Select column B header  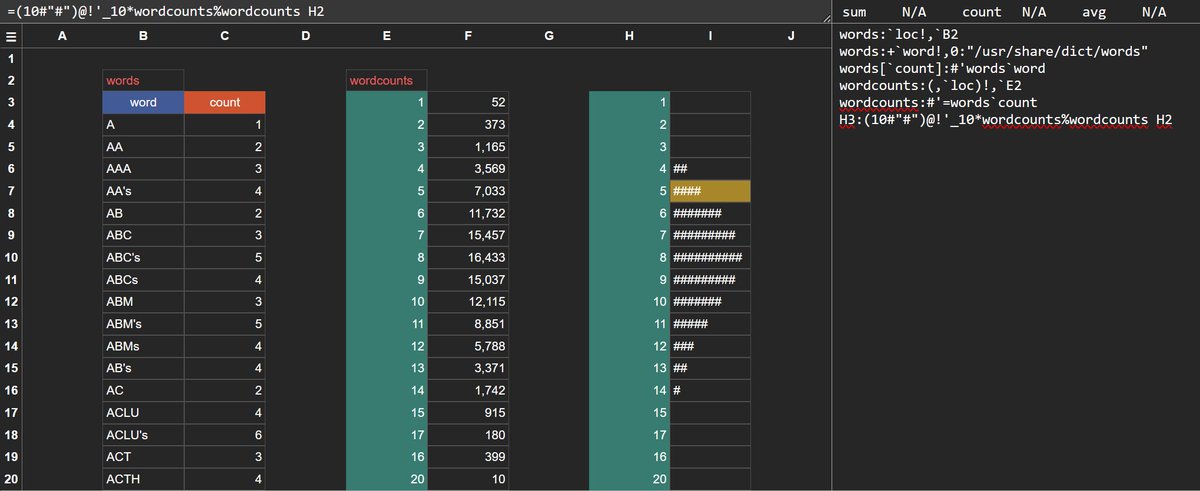click(143, 37)
